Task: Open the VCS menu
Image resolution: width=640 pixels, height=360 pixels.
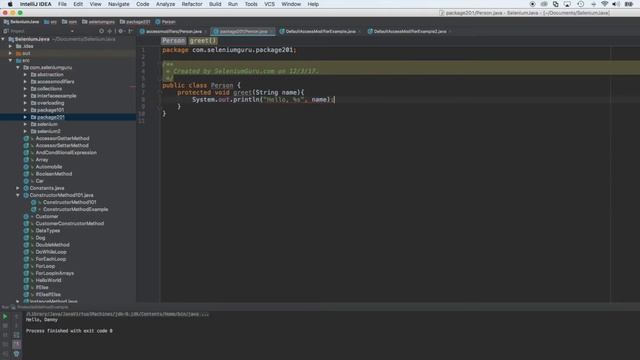Action: point(269,4)
